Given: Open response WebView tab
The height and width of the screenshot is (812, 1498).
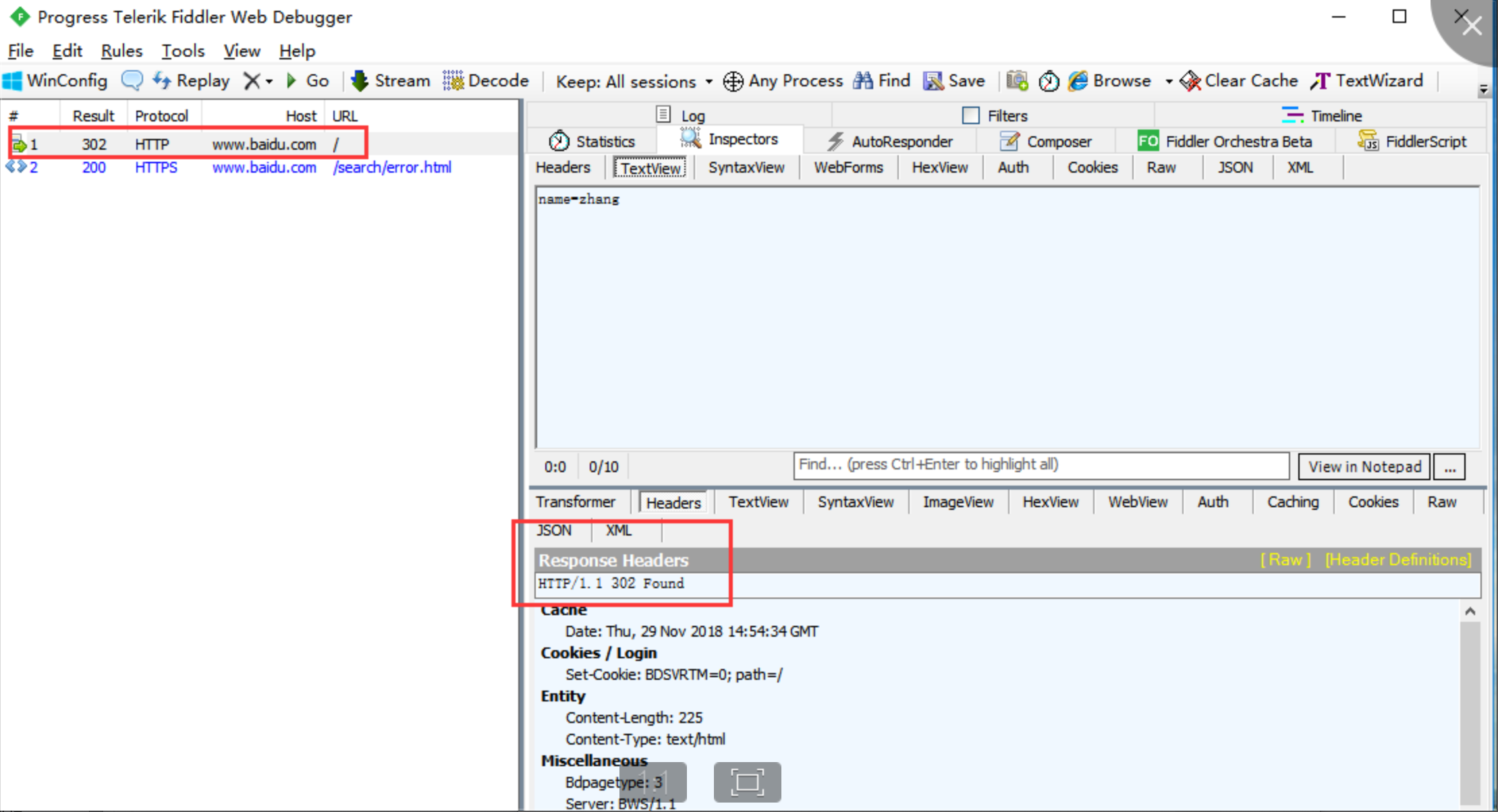Looking at the screenshot, I should (x=1138, y=502).
